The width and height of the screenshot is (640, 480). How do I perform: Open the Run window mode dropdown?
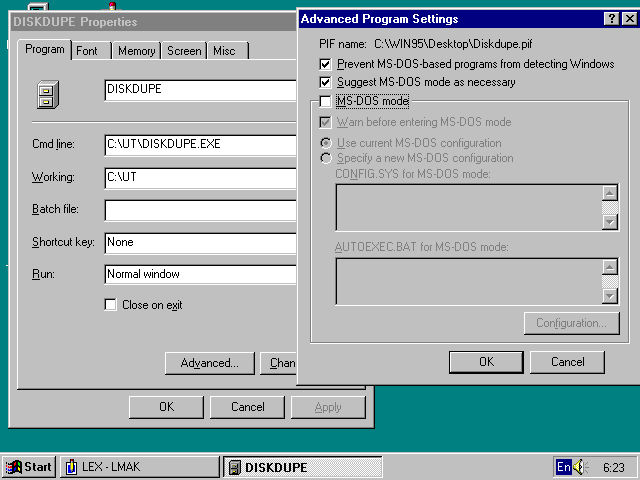pos(200,274)
